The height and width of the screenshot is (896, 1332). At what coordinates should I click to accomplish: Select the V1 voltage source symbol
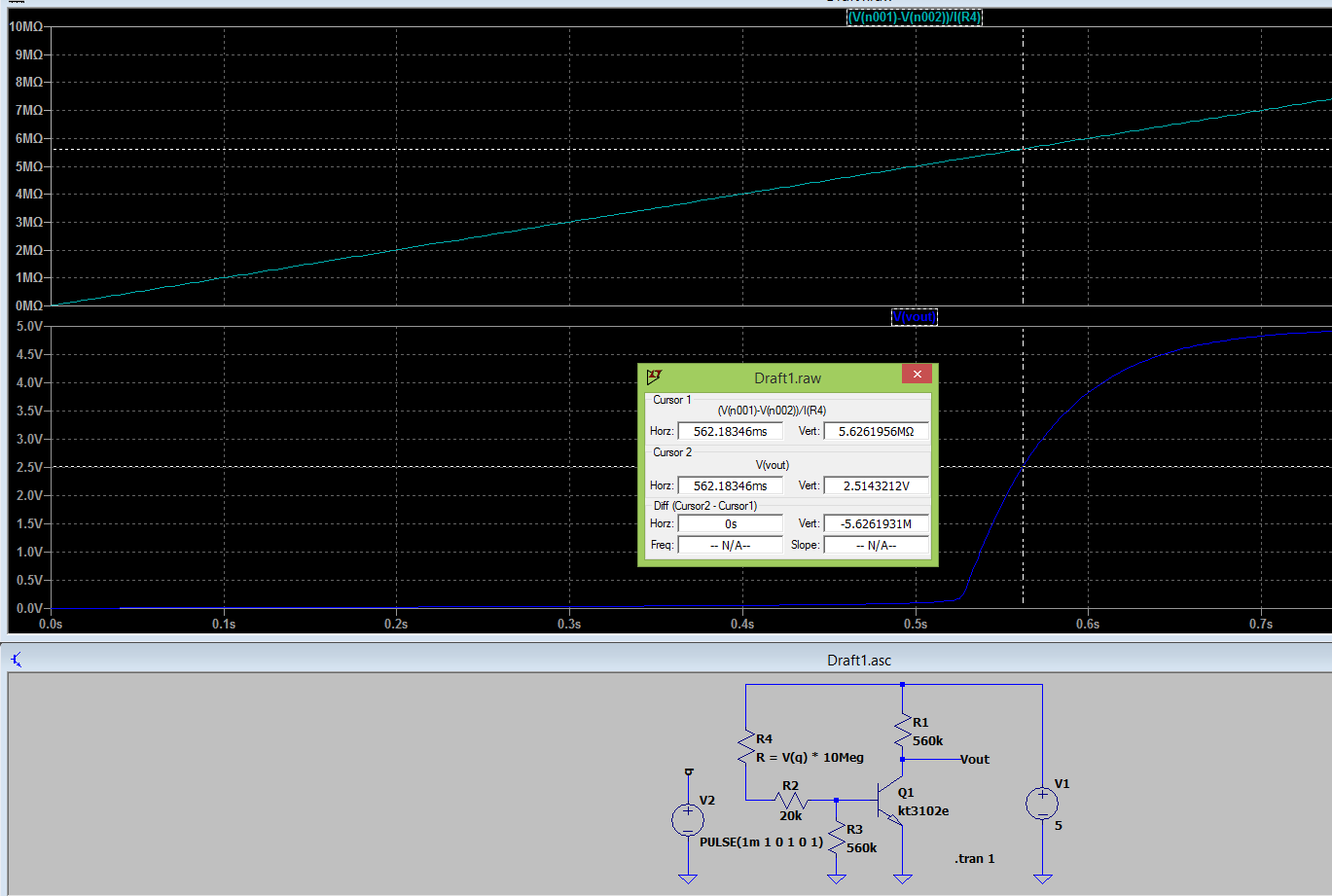tap(1042, 804)
